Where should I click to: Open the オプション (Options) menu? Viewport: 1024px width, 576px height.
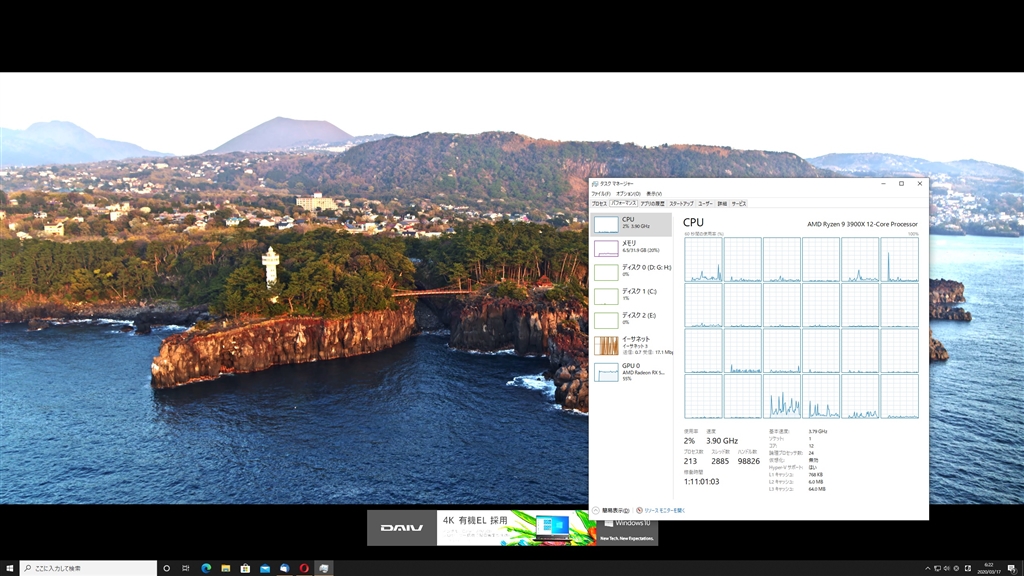coord(626,193)
